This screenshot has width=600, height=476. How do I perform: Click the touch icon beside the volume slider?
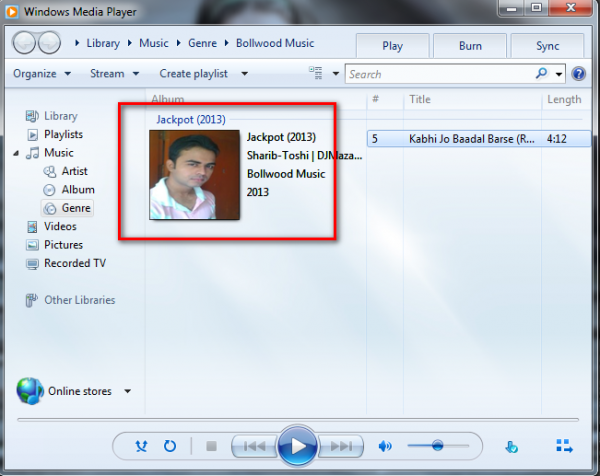tap(511, 447)
